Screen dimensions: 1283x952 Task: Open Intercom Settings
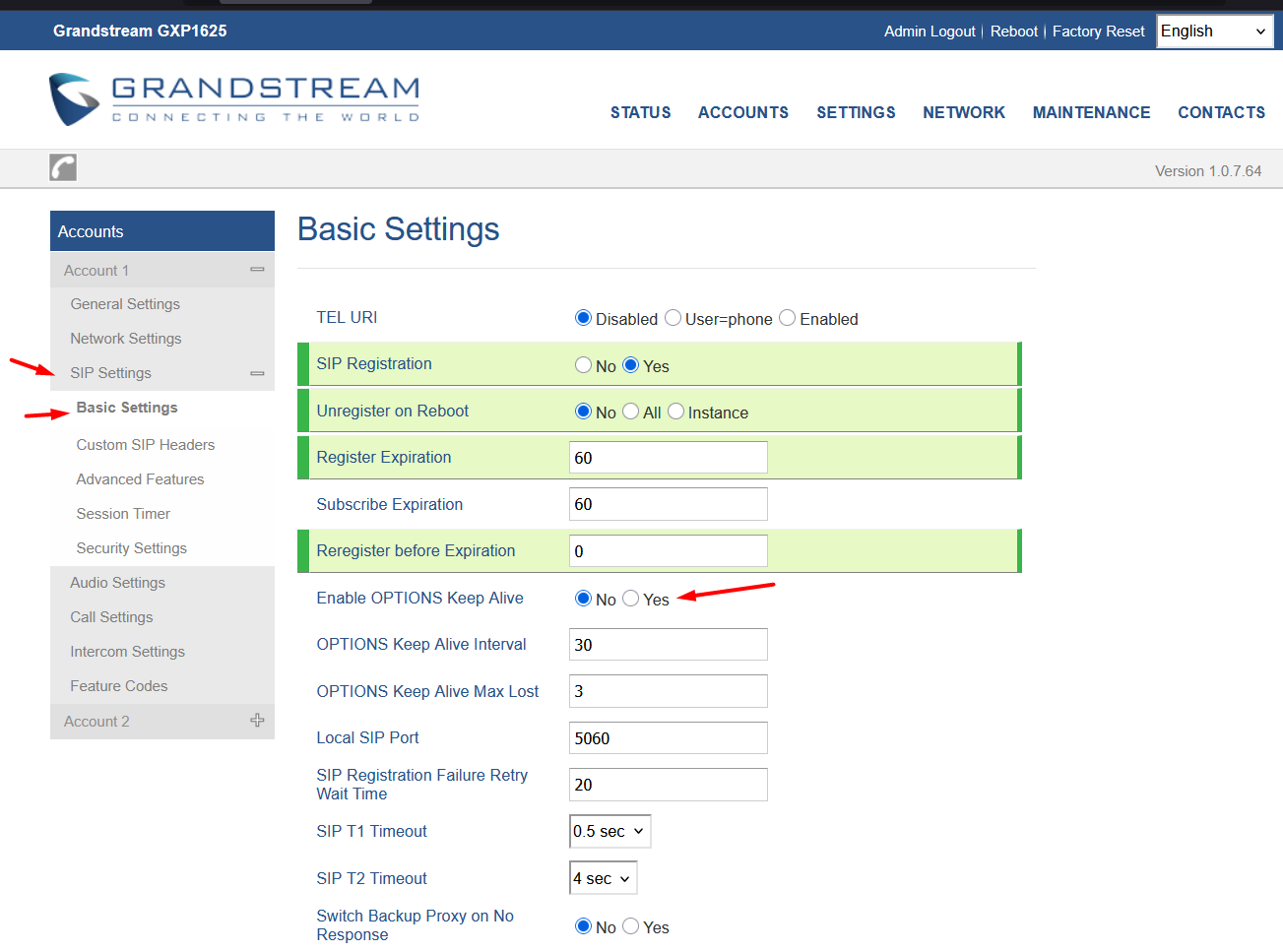pos(127,652)
